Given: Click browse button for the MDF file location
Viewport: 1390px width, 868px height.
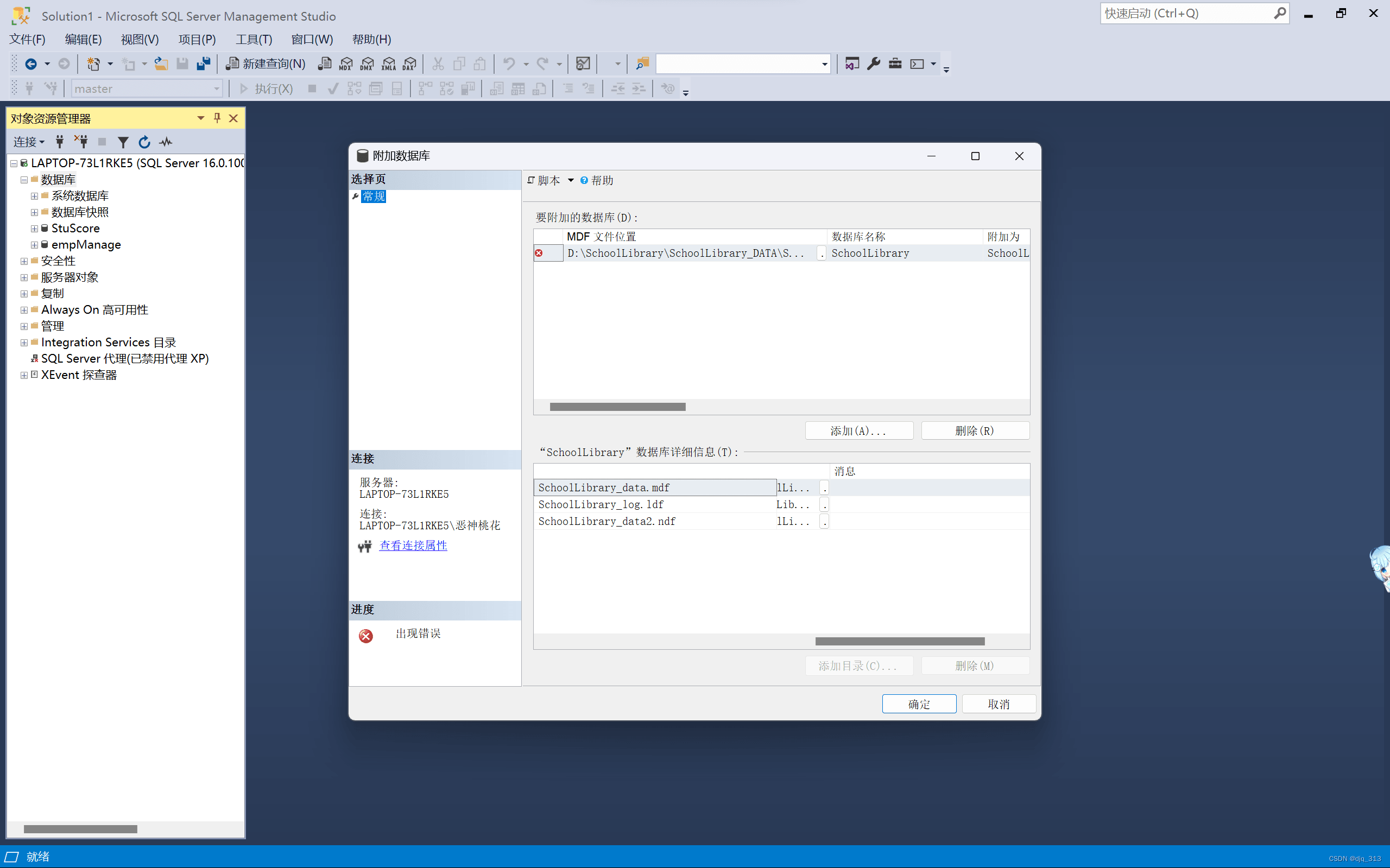Looking at the screenshot, I should (822, 253).
